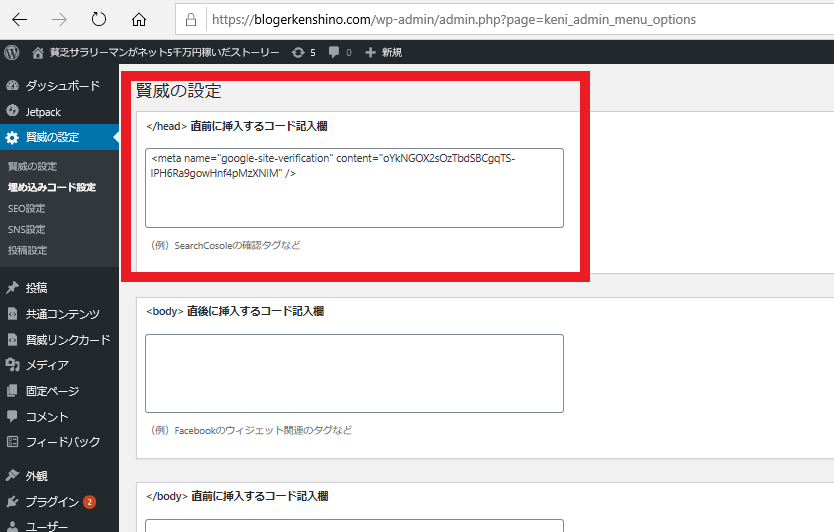Open 埋め込みコード設定 submenu link

point(52,187)
